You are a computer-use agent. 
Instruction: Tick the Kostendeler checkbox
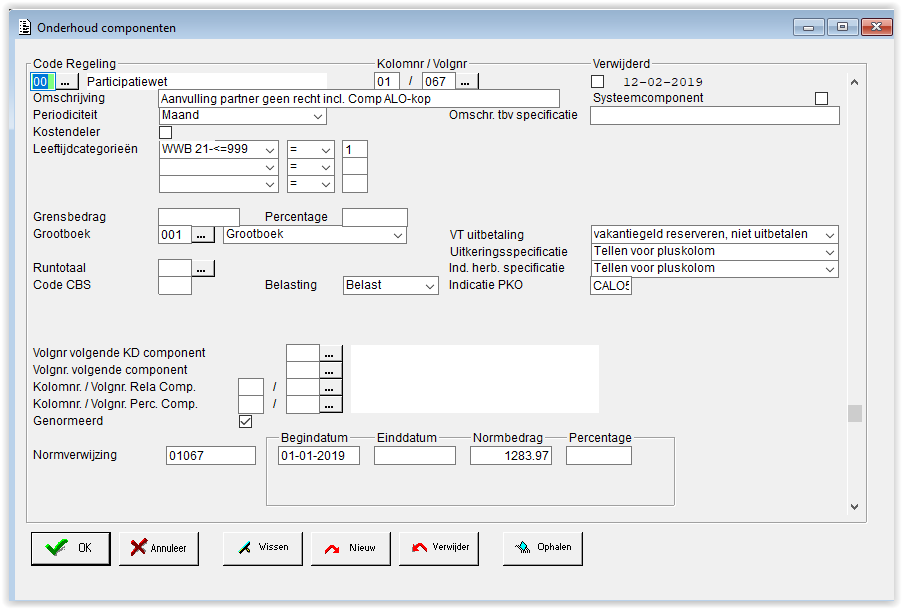(x=166, y=132)
